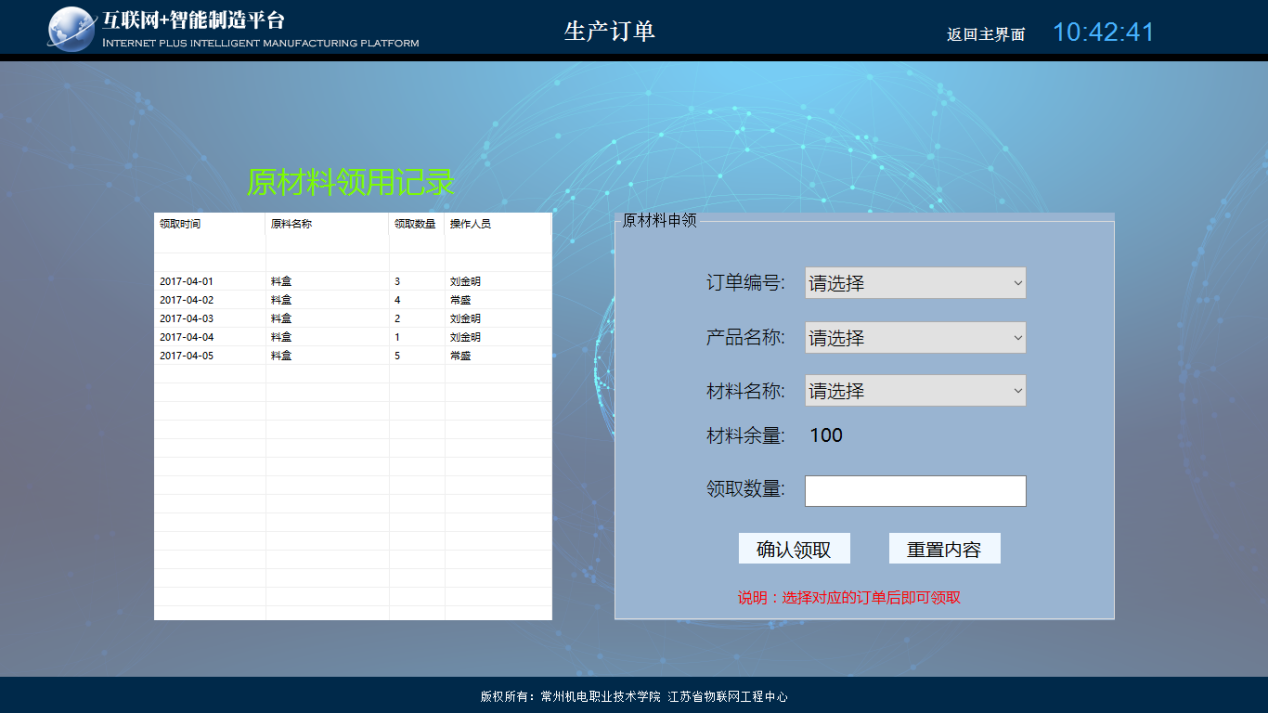Click the 领取时间 column header
1268x713 pixels.
point(181,224)
